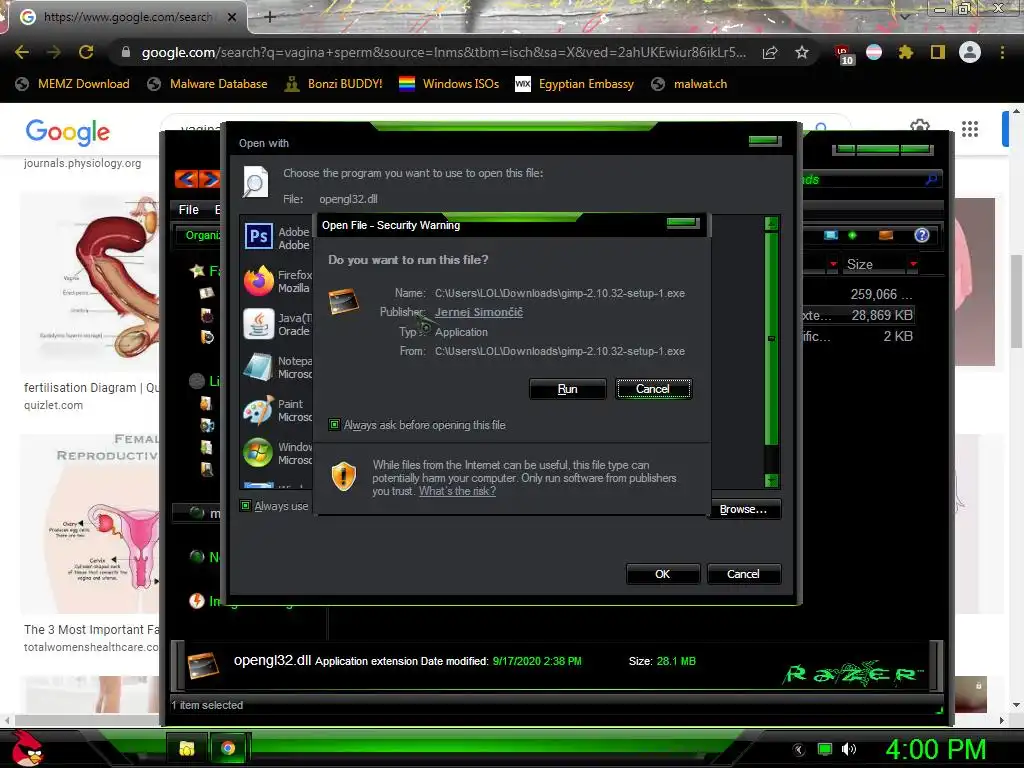Click scrollbar down arrow in program list
Screen dimensions: 1024x768
point(771,480)
